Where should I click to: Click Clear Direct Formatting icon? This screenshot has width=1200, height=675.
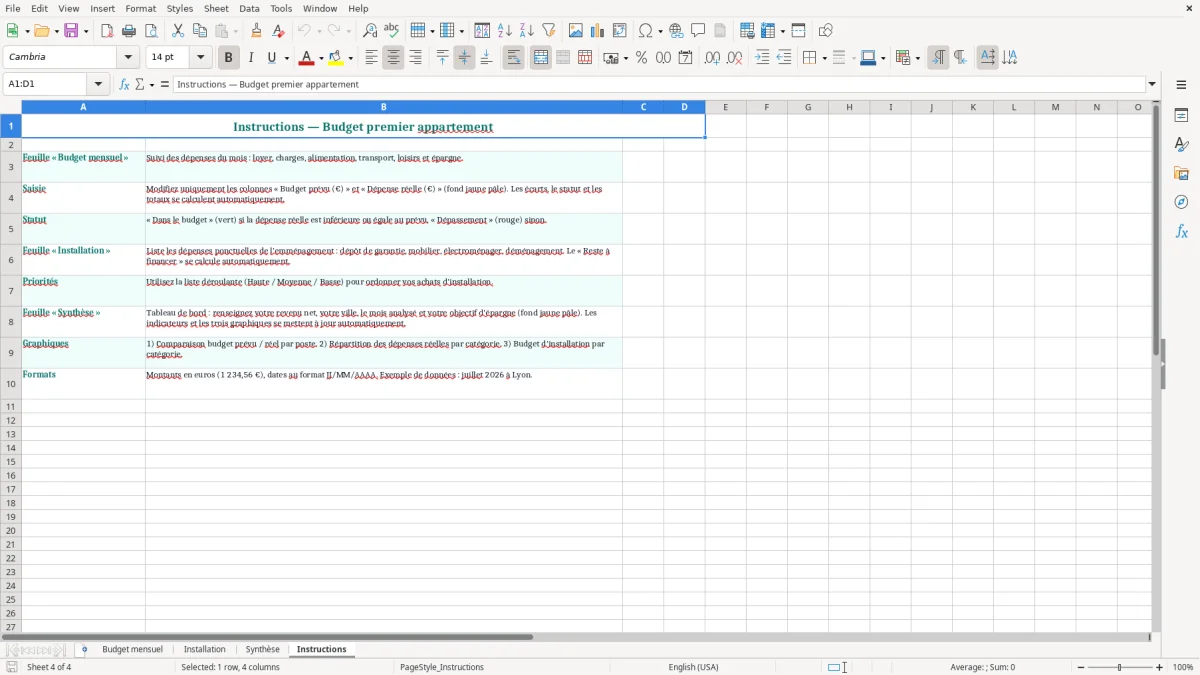[x=279, y=31]
